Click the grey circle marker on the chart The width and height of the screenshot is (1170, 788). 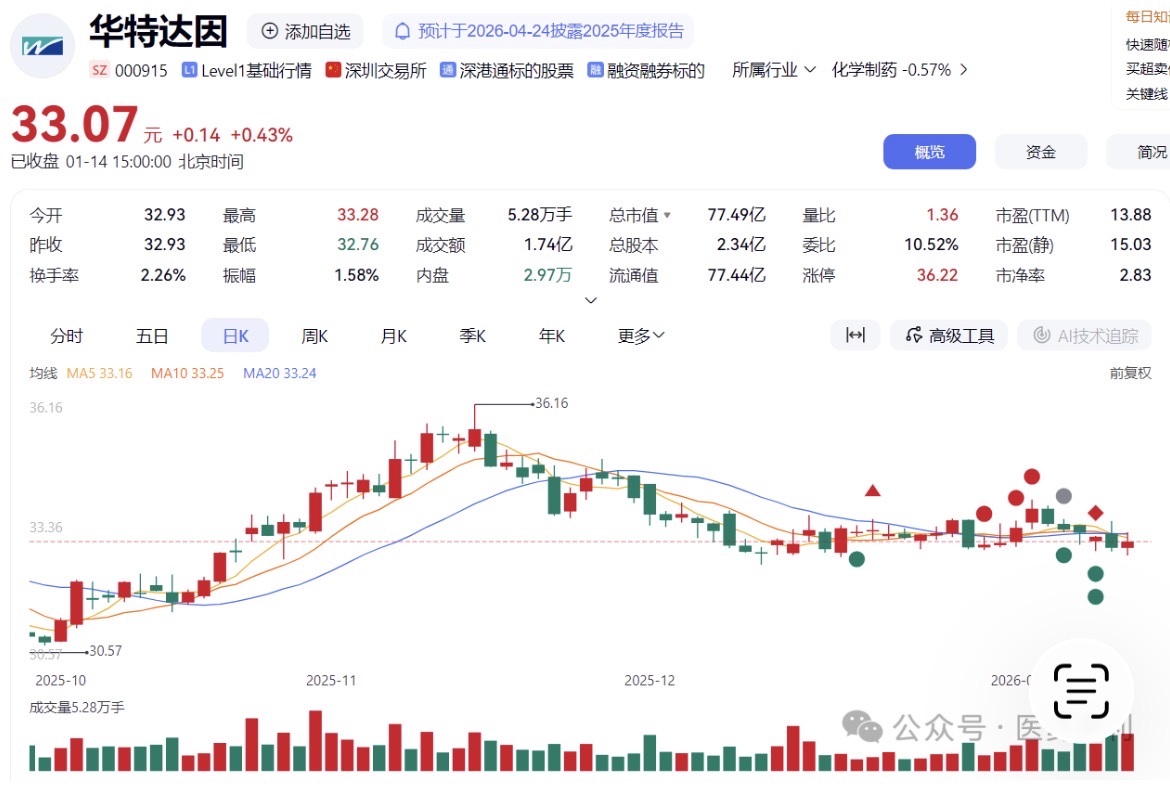point(1064,496)
